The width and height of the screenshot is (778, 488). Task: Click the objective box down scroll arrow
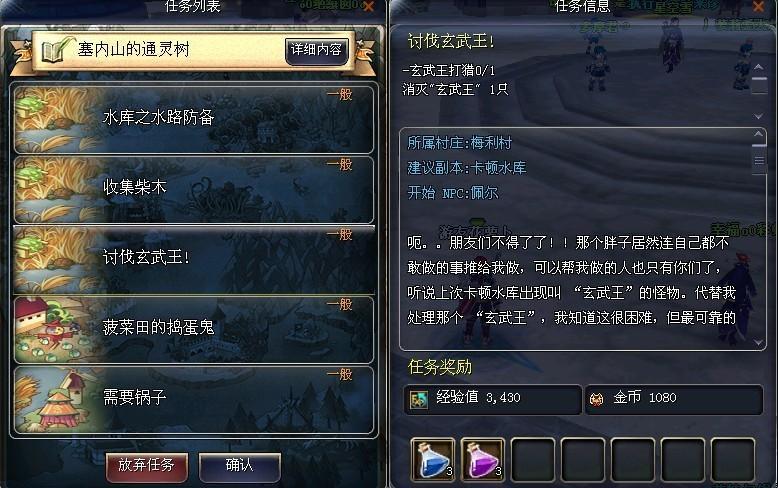click(x=759, y=116)
